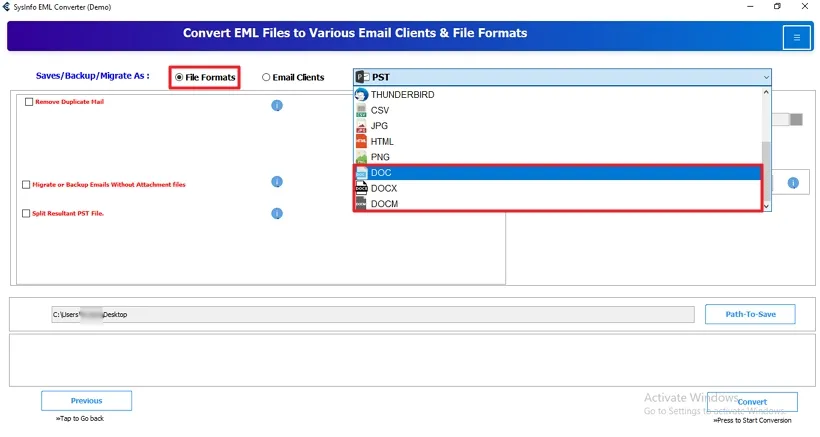Open info for Migrate Without Attachment files
Image resolution: width=820 pixels, height=437 pixels.
click(277, 181)
